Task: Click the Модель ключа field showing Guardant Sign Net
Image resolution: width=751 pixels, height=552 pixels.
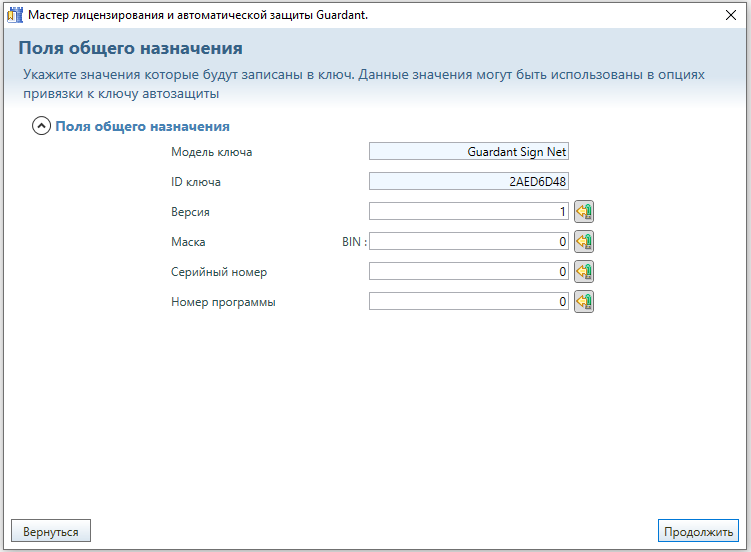Action: coord(468,152)
